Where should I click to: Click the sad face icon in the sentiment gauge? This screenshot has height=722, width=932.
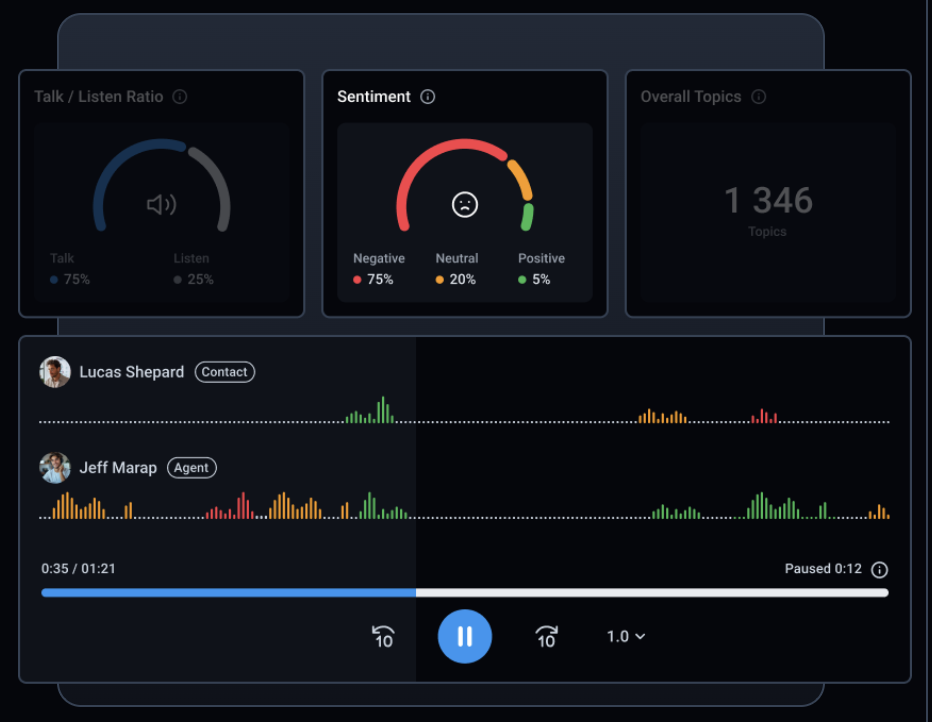click(465, 204)
